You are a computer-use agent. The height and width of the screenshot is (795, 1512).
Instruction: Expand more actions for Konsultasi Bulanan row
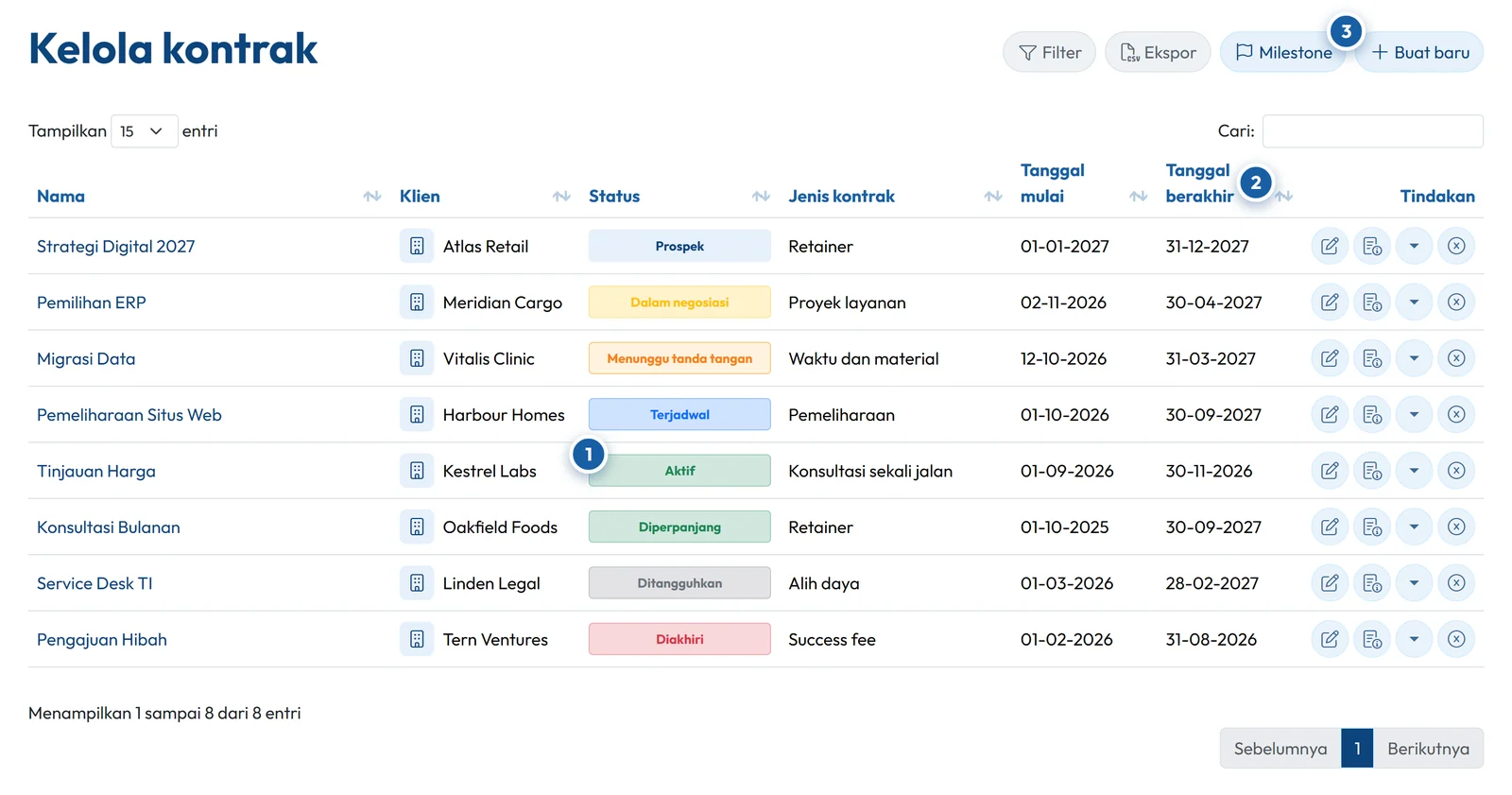pyautogui.click(x=1414, y=527)
